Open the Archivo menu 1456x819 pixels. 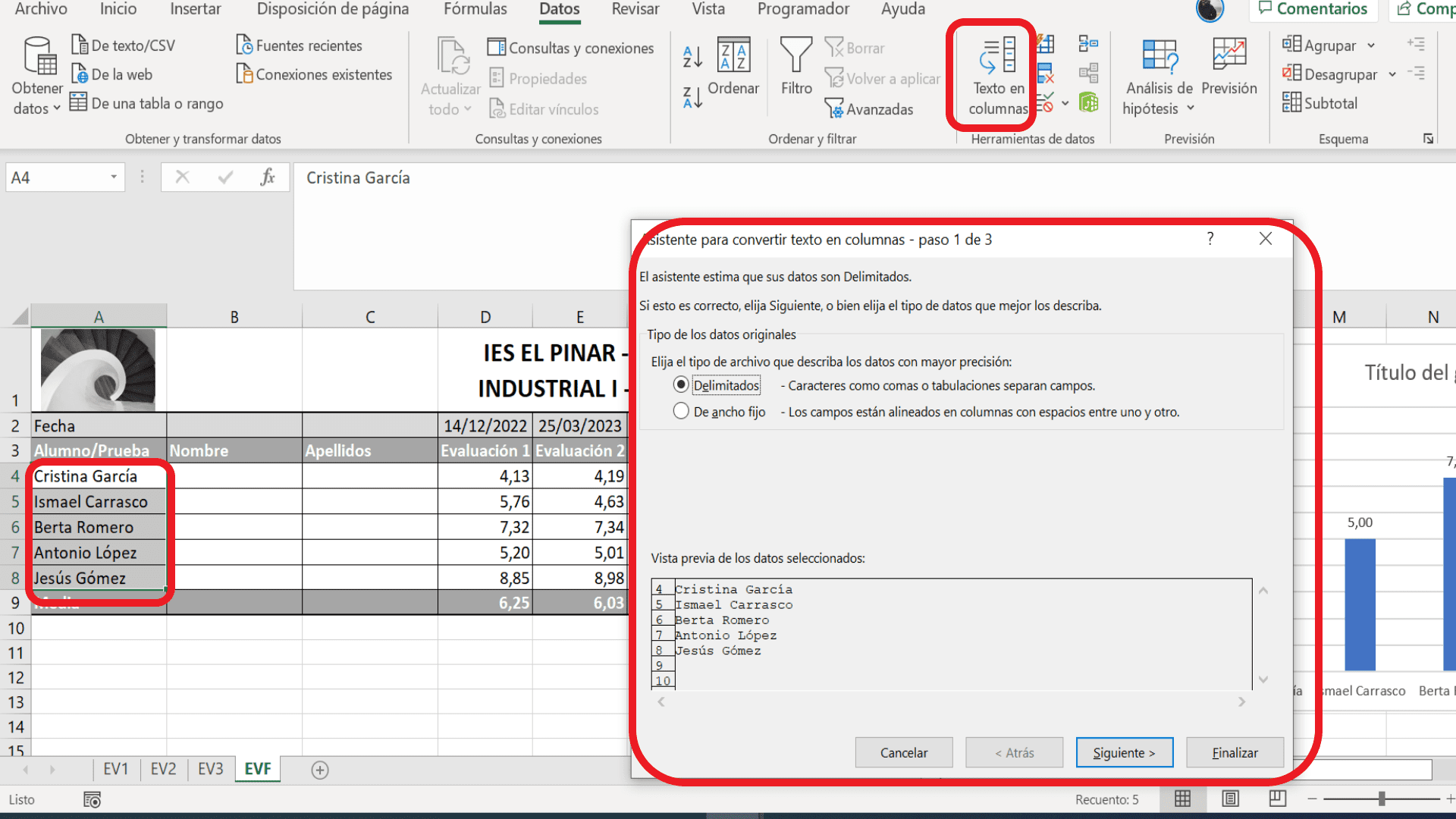pos(41,9)
